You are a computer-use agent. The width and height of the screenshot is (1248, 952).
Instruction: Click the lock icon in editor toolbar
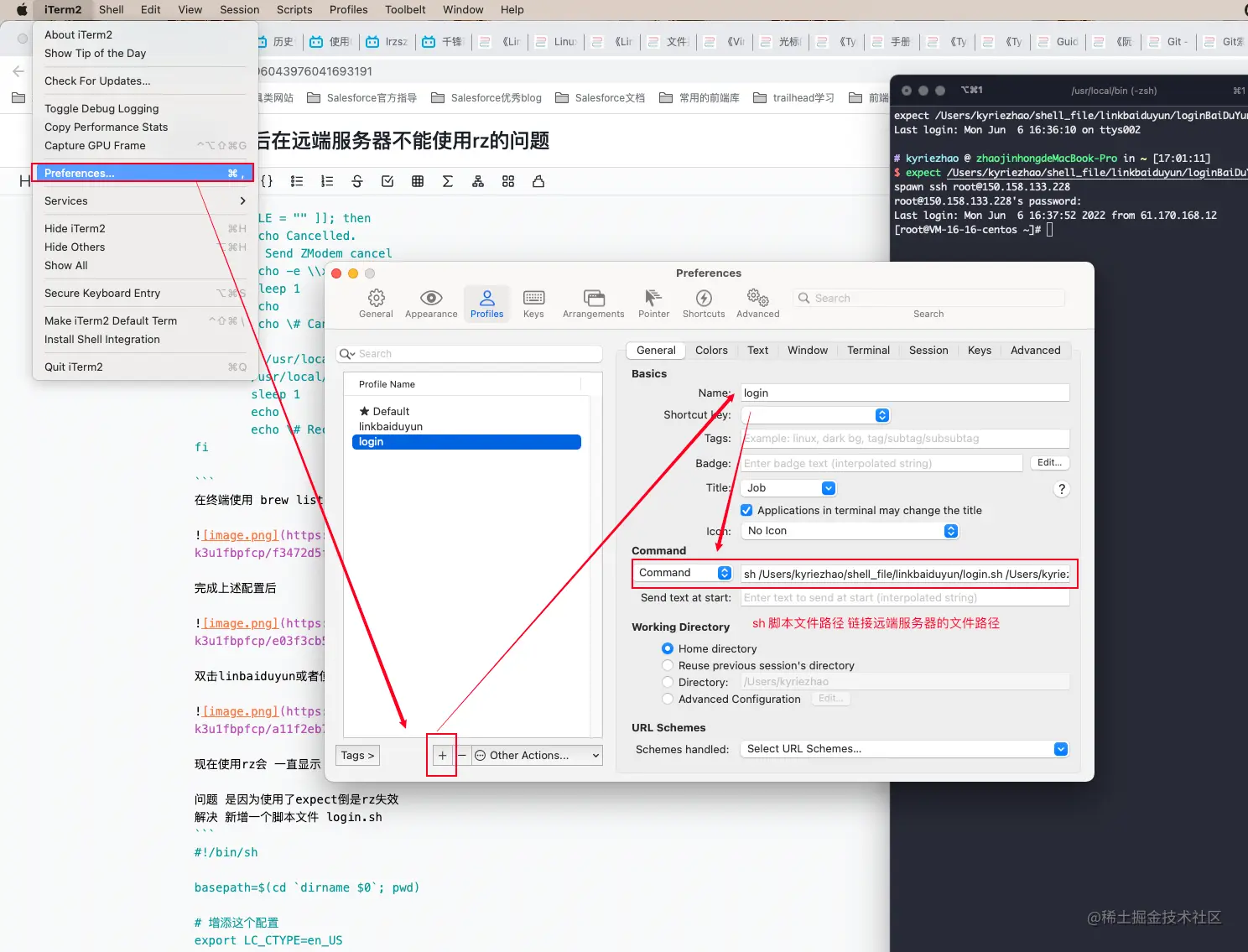pyautogui.click(x=538, y=181)
